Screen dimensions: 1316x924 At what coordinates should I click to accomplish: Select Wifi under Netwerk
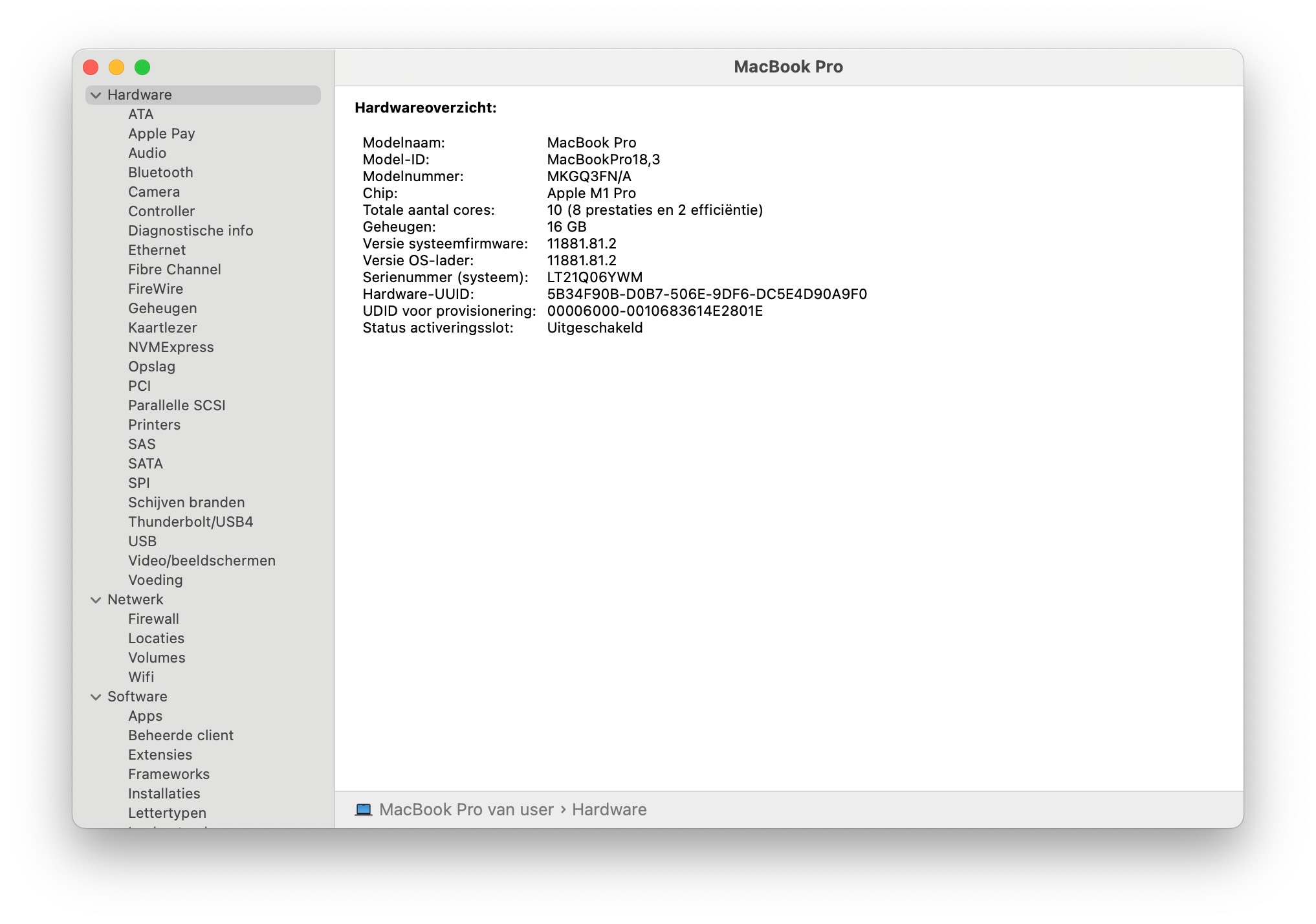click(141, 677)
